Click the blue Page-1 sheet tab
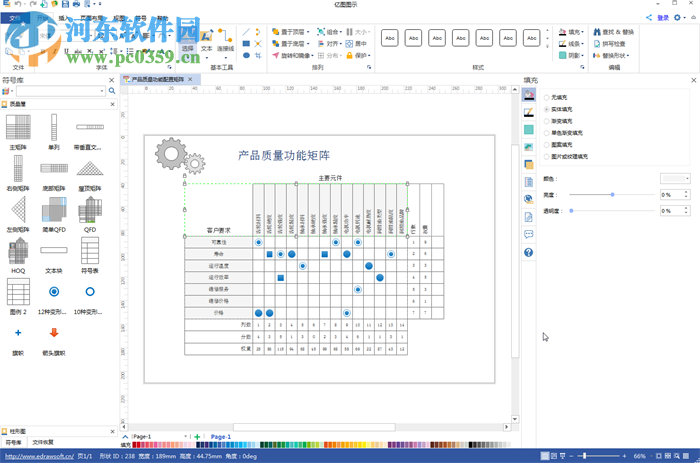700x463 pixels. pos(221,437)
